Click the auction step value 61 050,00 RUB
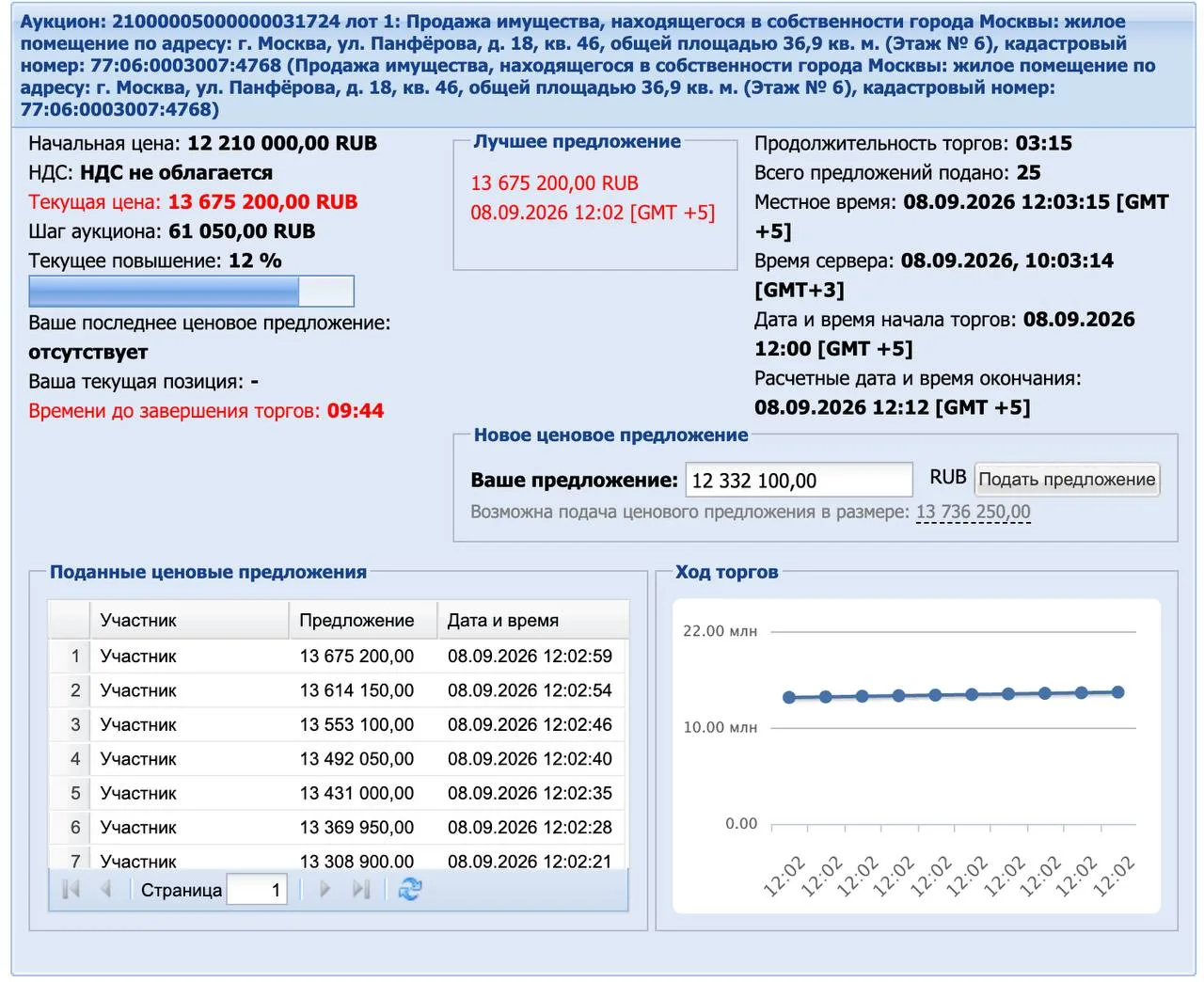 point(242,230)
